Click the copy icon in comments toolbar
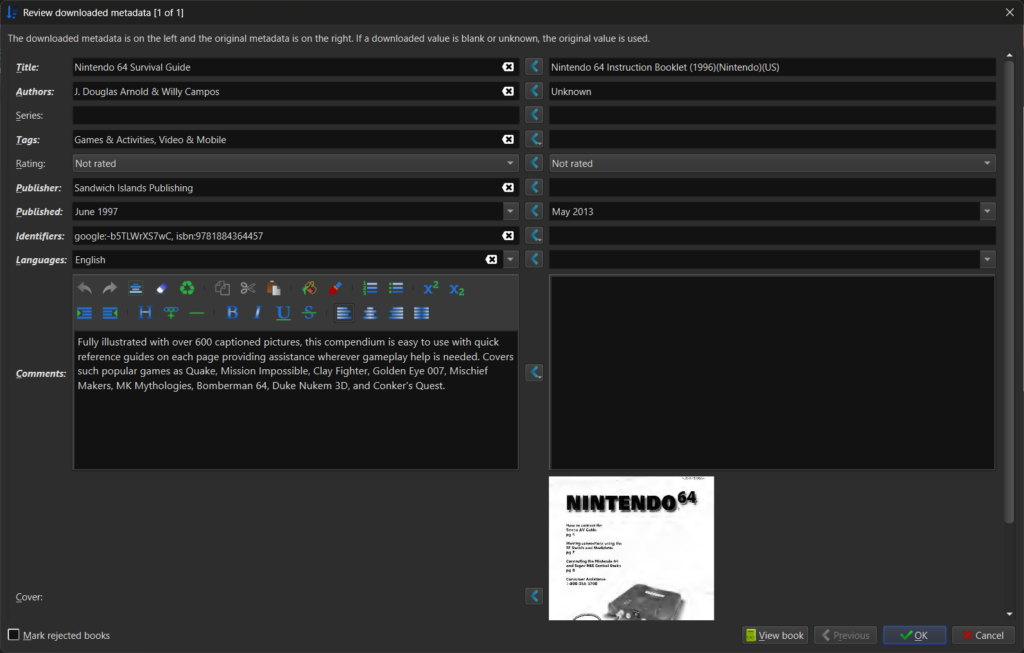 click(x=222, y=288)
